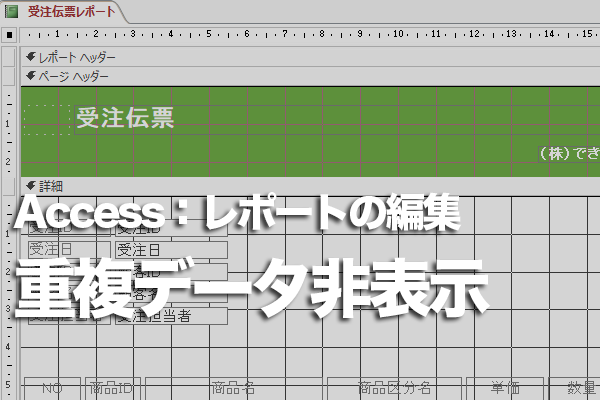
Task: Click the horizontal ruler at mark 5
Action: tap(209, 34)
